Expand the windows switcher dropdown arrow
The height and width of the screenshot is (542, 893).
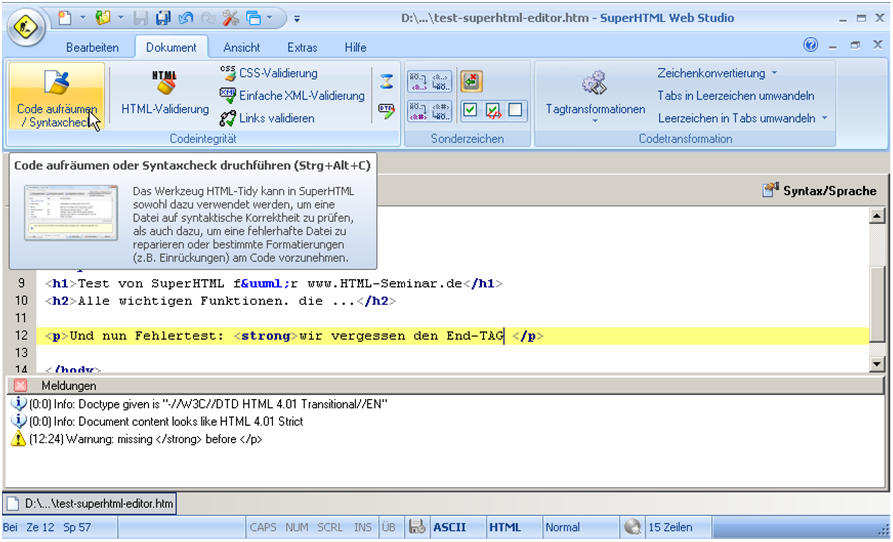point(270,18)
